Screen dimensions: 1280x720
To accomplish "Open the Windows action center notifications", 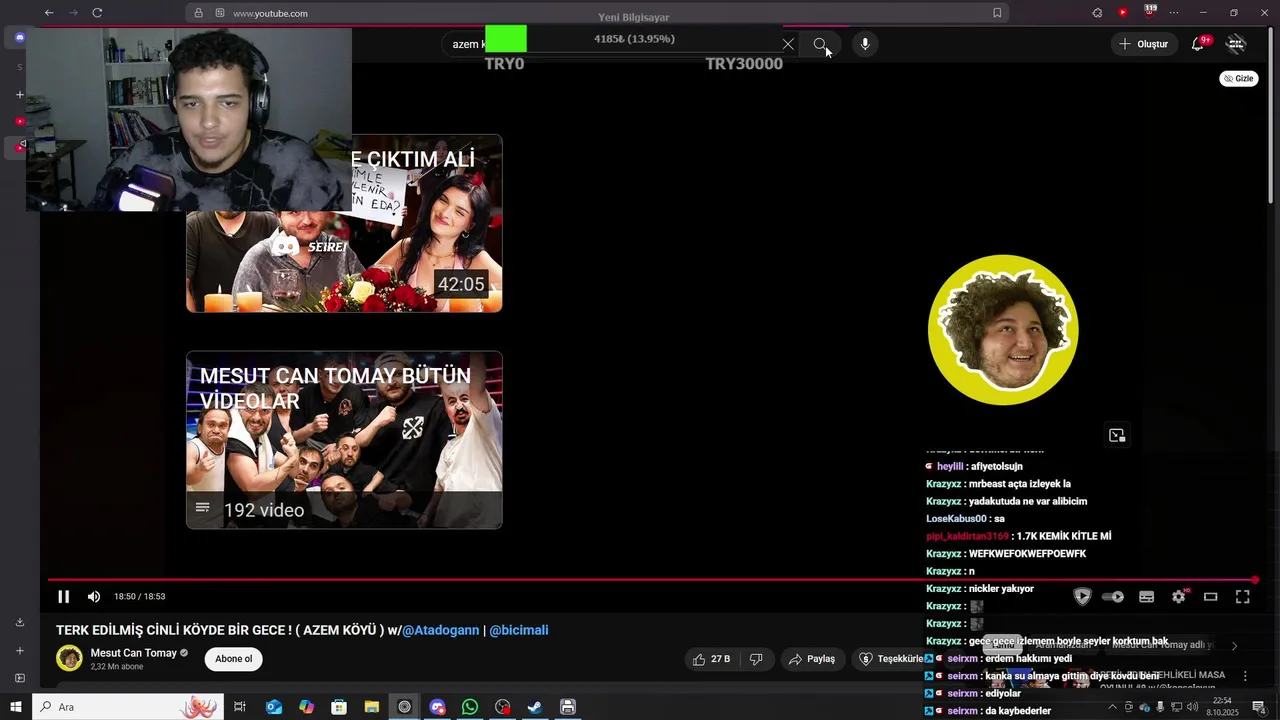I will (x=1259, y=707).
